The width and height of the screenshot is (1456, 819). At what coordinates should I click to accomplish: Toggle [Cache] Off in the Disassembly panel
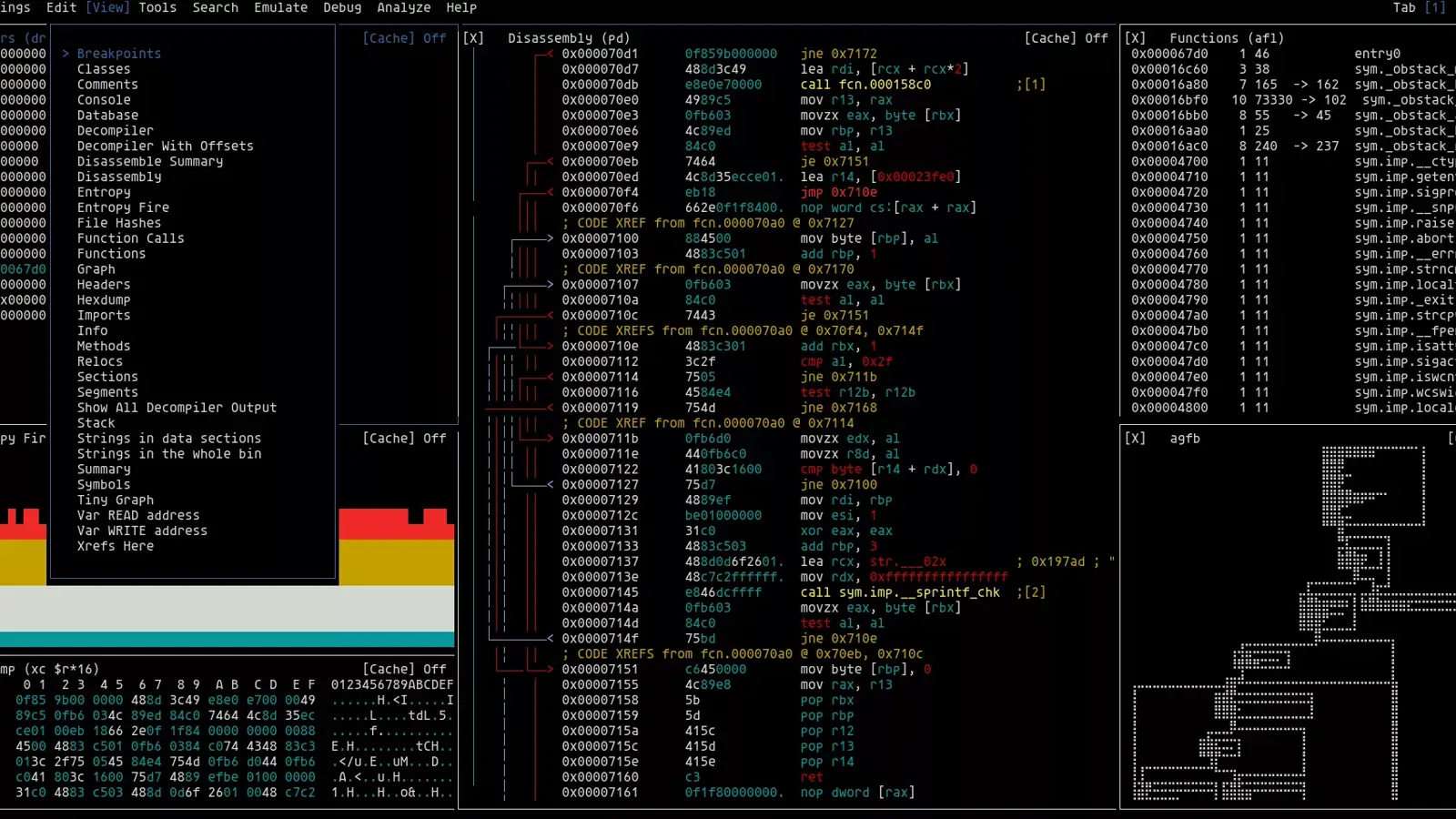[1066, 38]
